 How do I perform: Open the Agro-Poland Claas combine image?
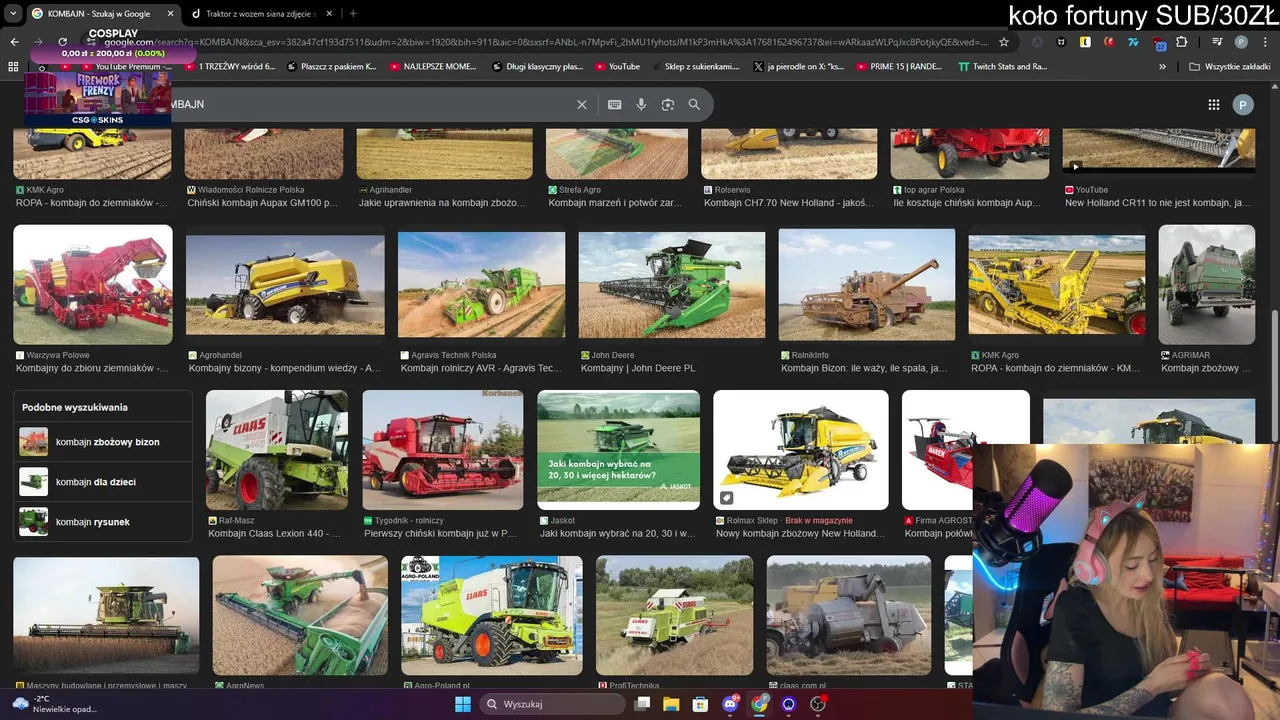tap(491, 616)
